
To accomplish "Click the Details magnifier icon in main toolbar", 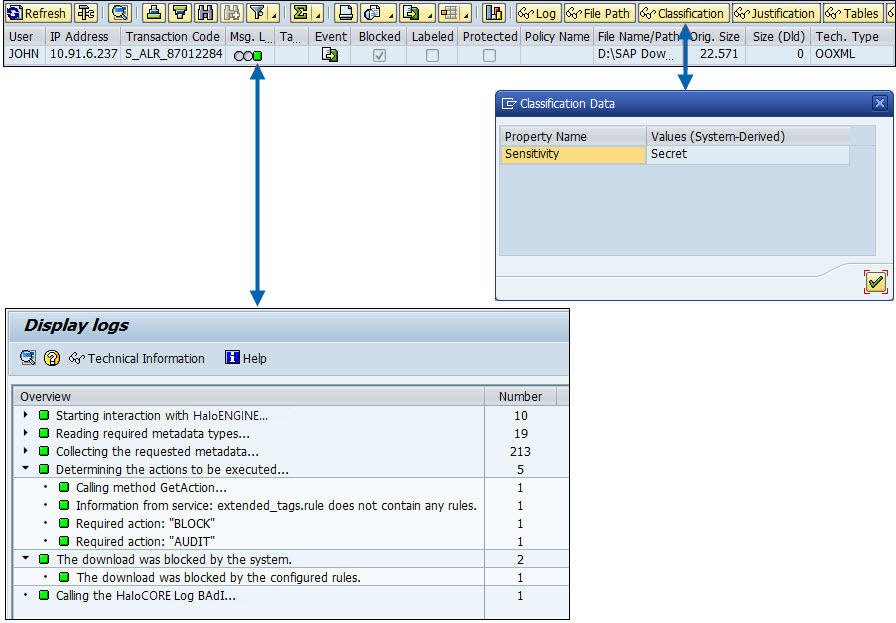I will point(120,13).
